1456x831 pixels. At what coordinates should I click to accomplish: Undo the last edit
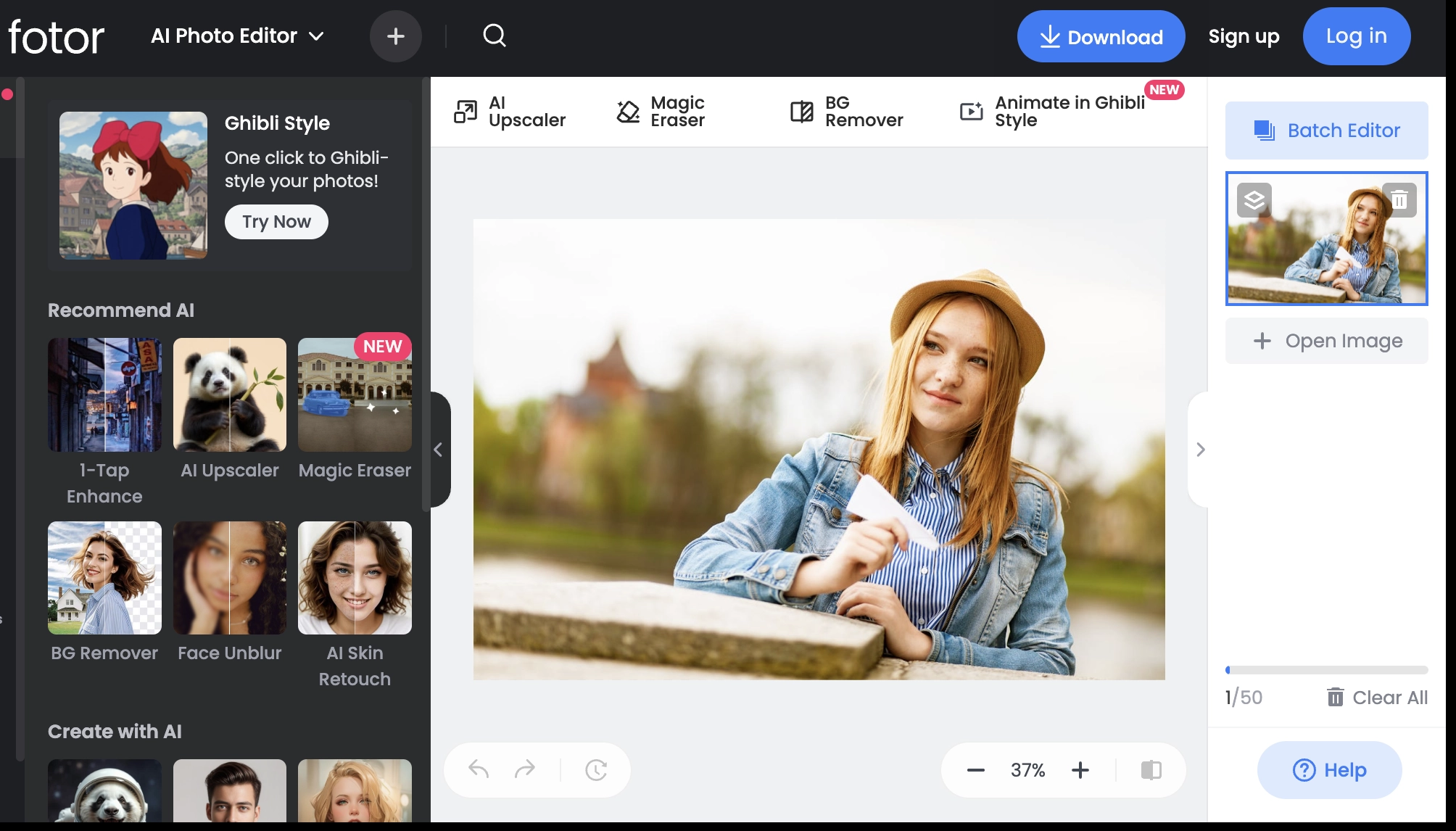point(479,769)
